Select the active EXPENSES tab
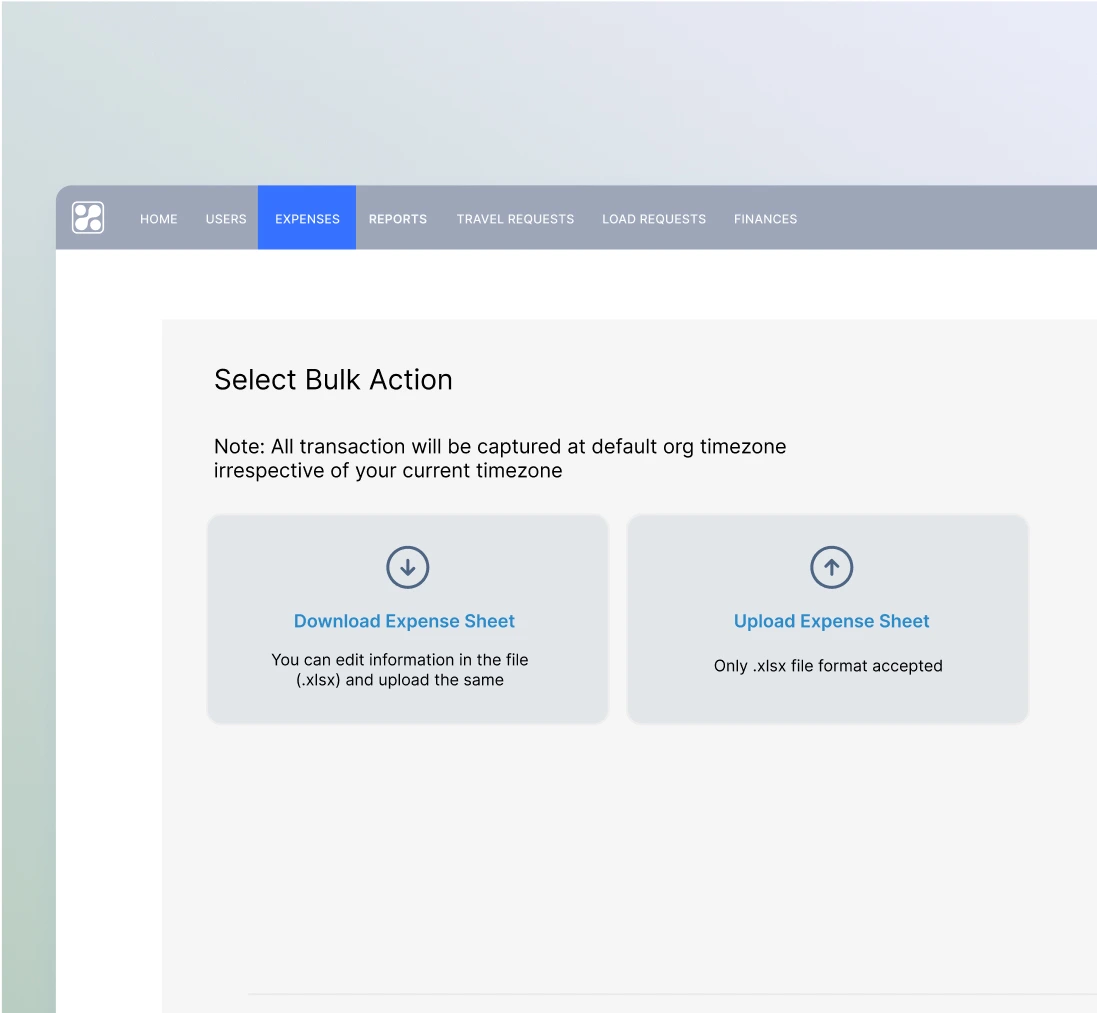Image resolution: width=1097 pixels, height=1013 pixels. pyautogui.click(x=307, y=219)
